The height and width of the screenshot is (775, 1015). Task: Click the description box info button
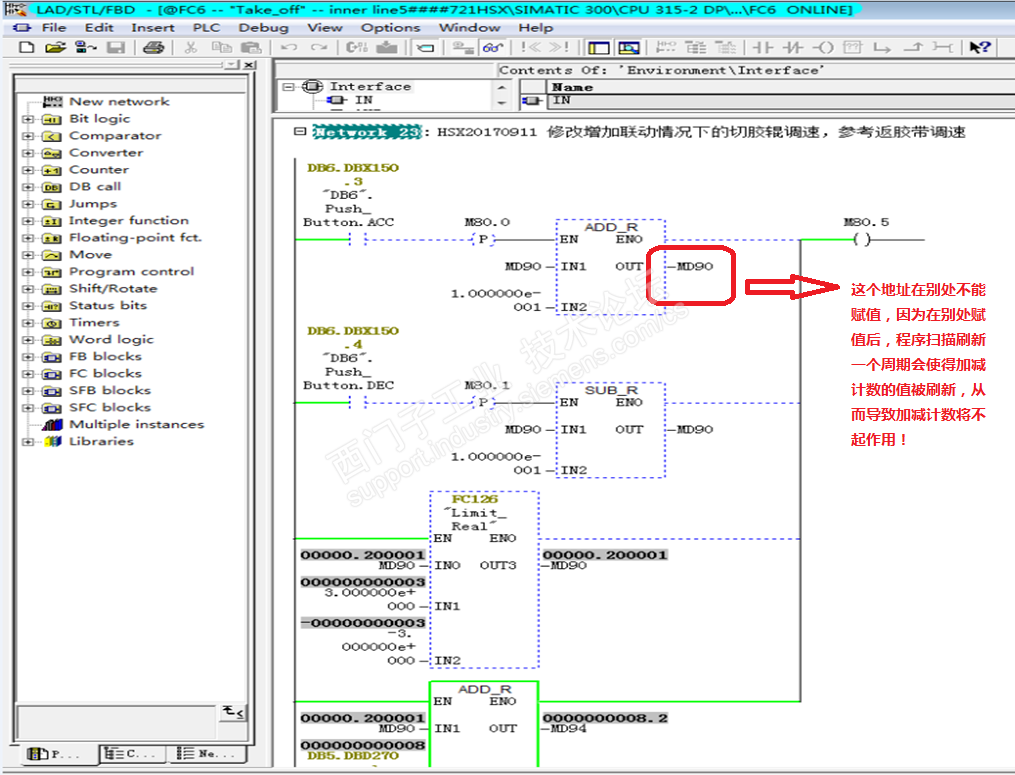[233, 712]
